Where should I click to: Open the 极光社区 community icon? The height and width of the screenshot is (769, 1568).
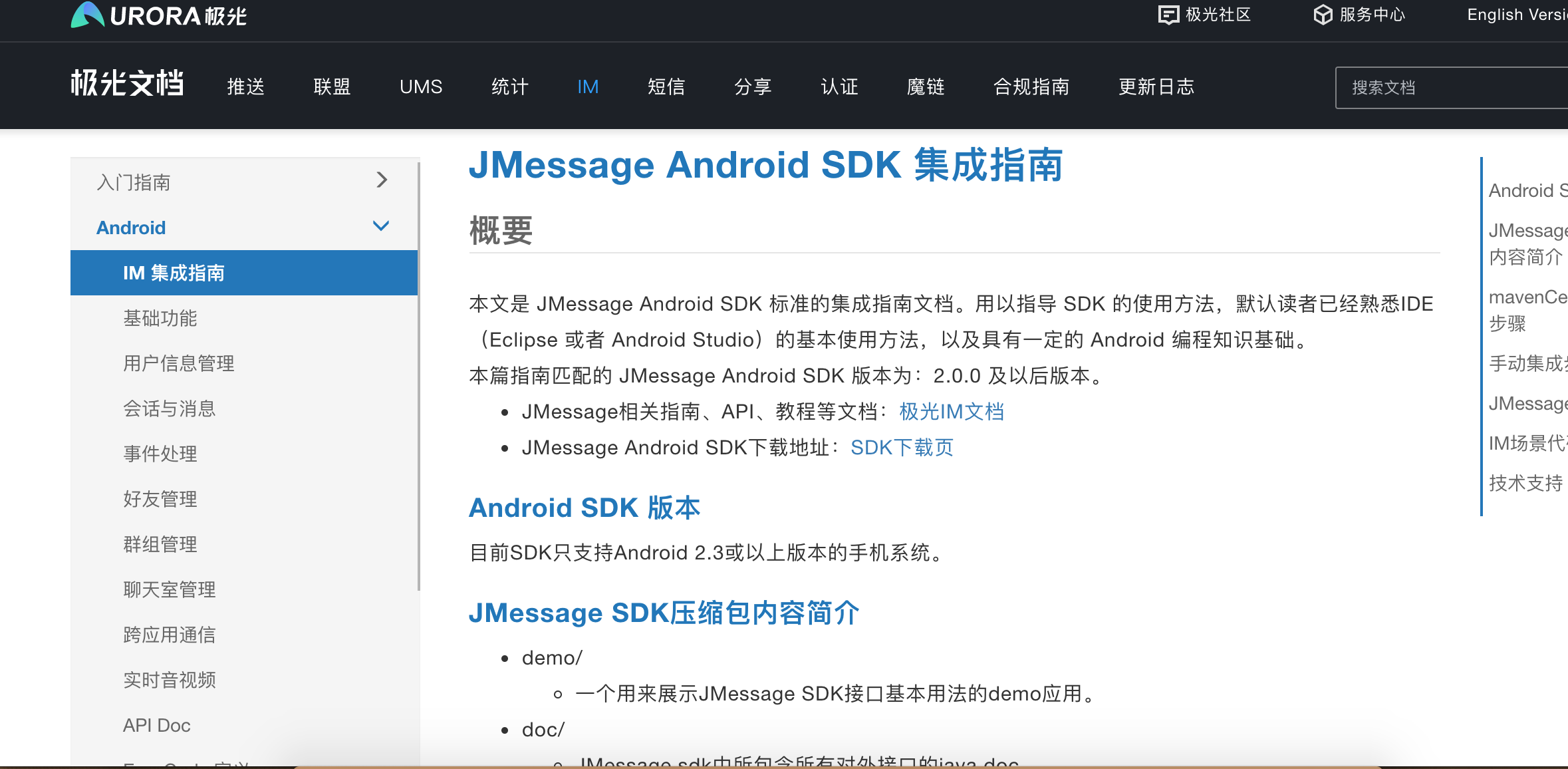point(1168,15)
